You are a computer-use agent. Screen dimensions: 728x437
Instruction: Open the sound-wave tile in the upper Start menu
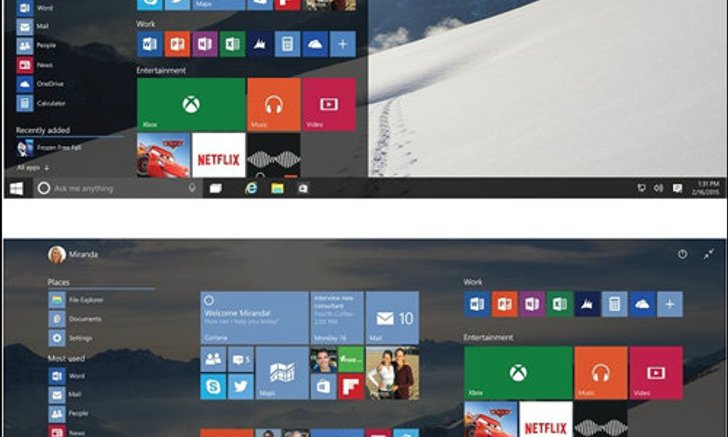pos(273,155)
